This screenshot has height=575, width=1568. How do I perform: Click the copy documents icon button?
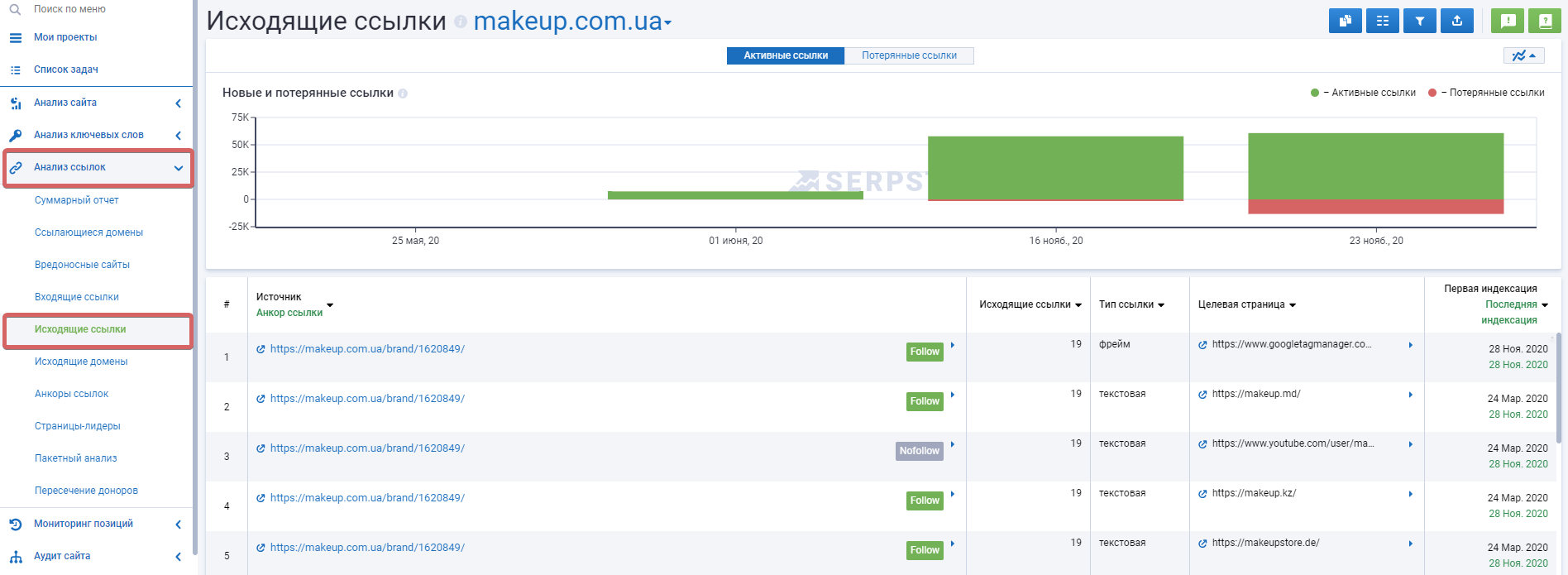1345,21
